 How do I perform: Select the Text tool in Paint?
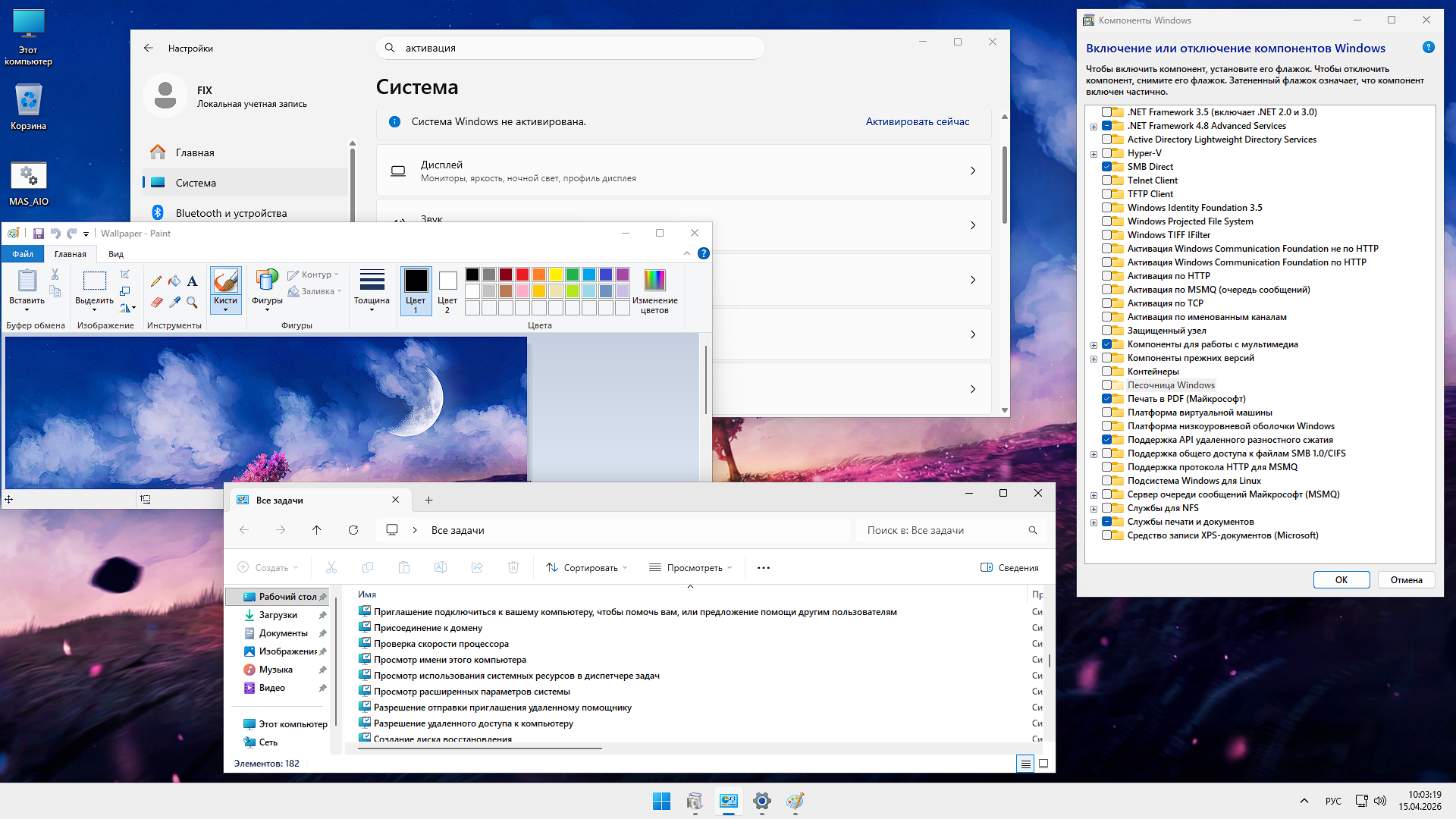pos(192,281)
